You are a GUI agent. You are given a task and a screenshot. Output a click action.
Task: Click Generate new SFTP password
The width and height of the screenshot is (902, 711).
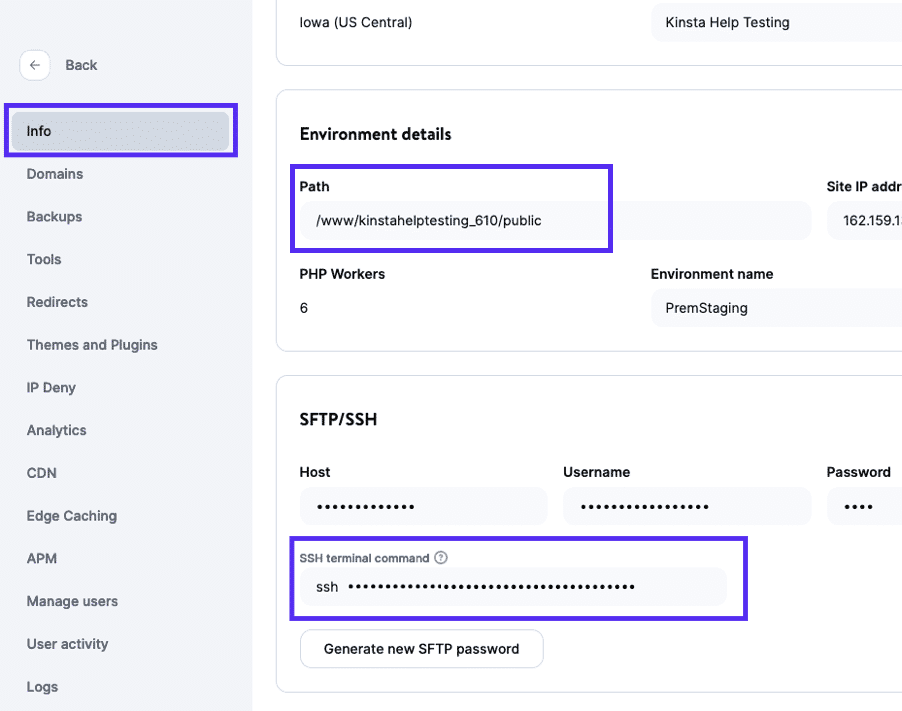(421, 648)
